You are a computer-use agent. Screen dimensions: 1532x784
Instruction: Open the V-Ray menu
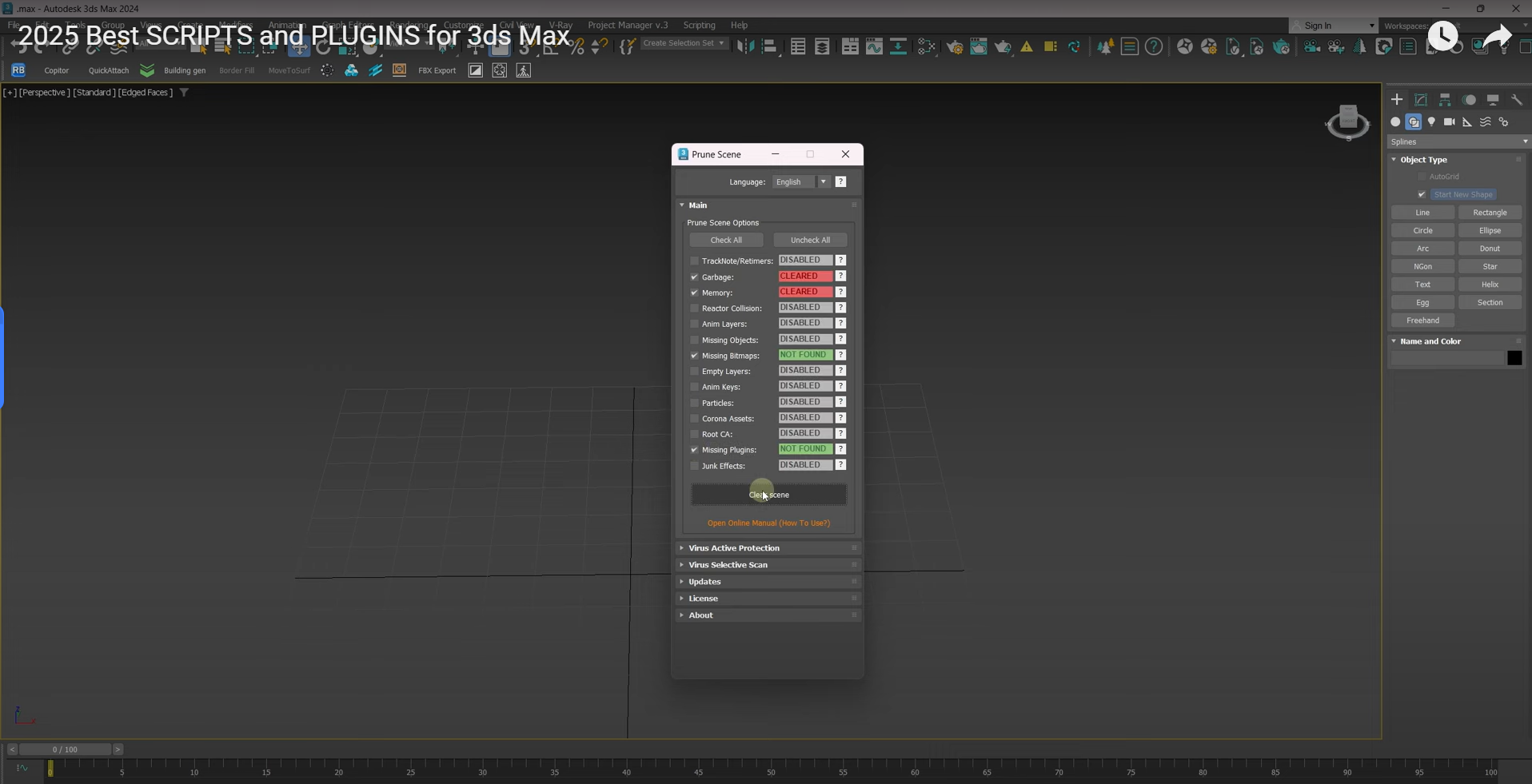click(561, 26)
